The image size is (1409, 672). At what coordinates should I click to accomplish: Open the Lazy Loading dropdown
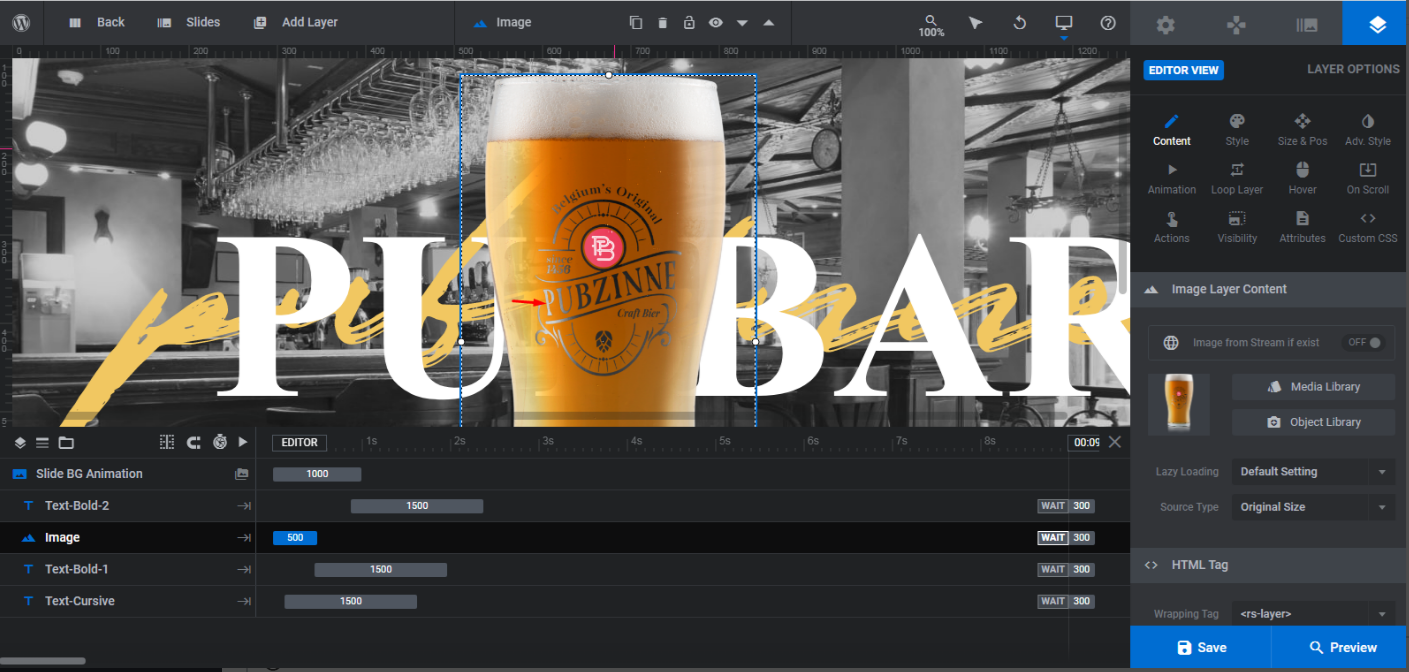(x=1312, y=472)
